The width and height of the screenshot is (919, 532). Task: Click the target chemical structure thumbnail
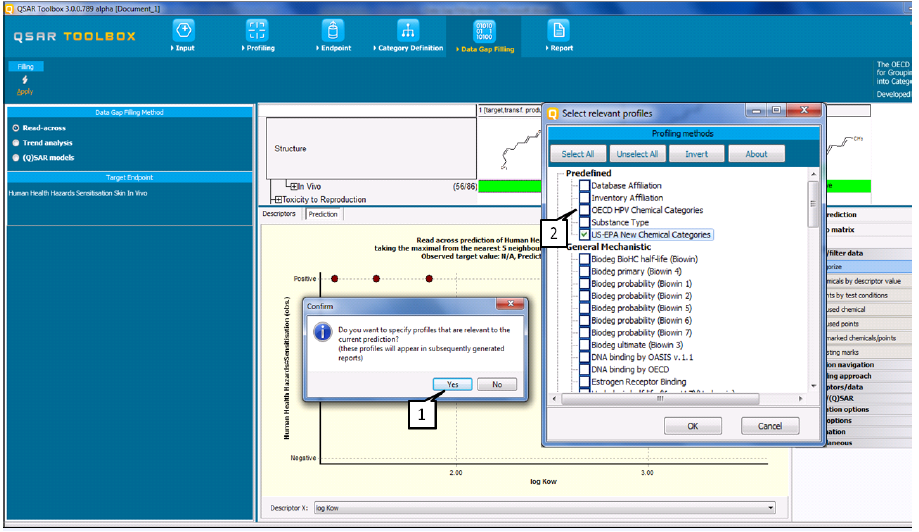pyautogui.click(x=509, y=148)
